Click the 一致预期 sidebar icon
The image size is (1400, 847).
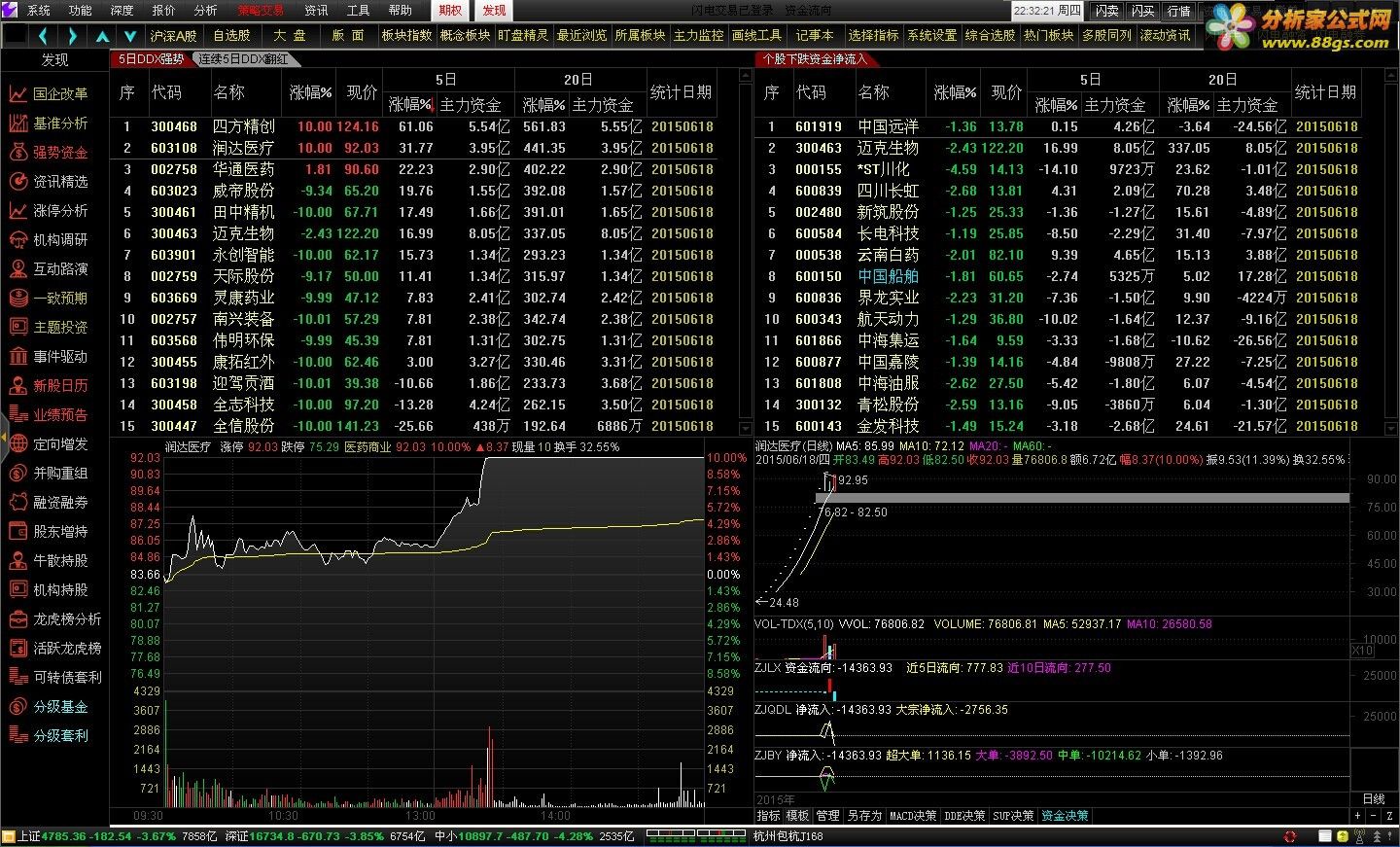tap(17, 299)
